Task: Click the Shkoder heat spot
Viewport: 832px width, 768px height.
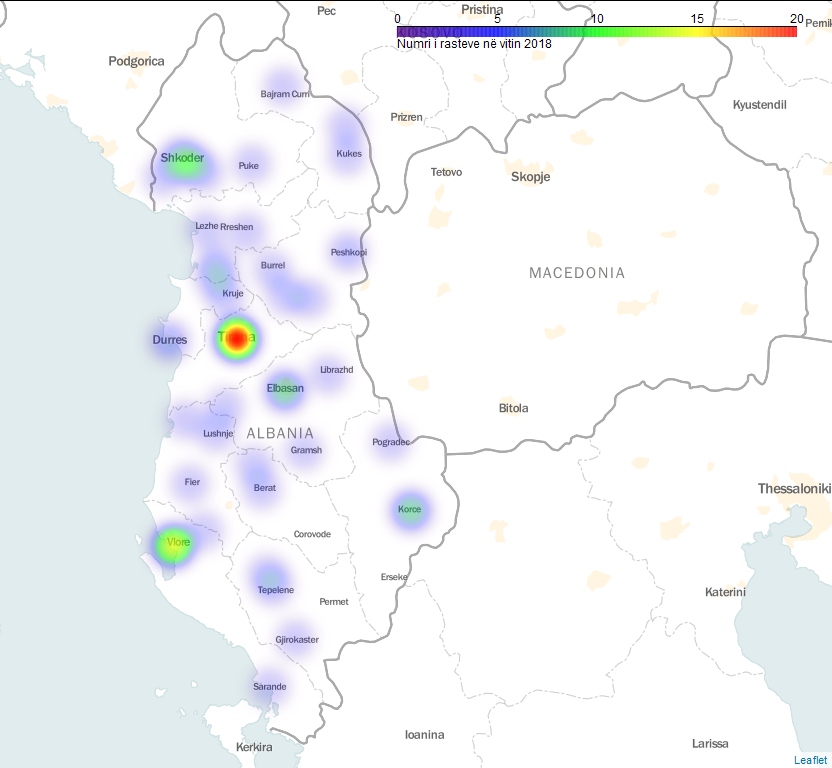Action: pyautogui.click(x=184, y=160)
